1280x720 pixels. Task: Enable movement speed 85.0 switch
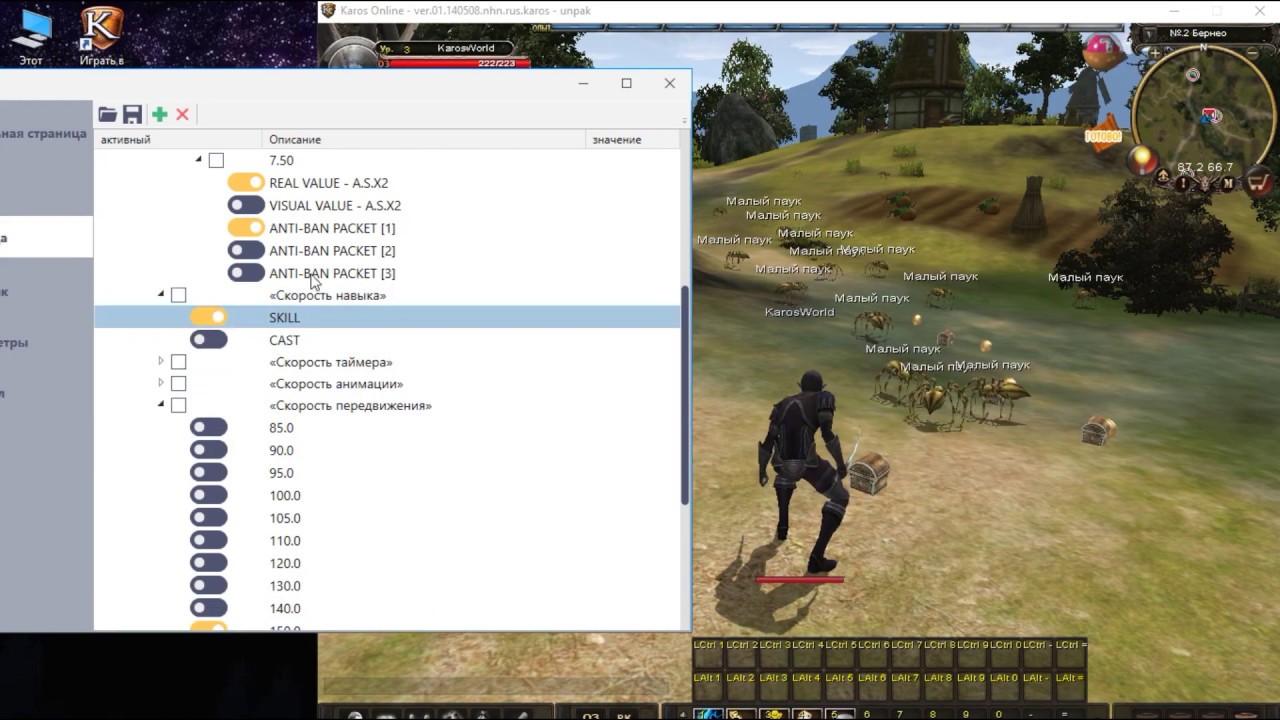pyautogui.click(x=209, y=428)
